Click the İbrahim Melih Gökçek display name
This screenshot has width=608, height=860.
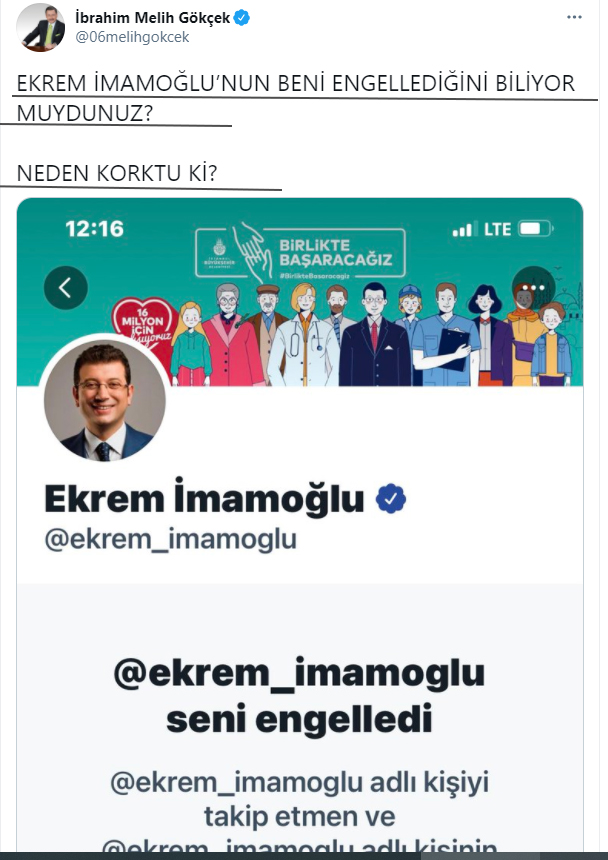coord(152,18)
